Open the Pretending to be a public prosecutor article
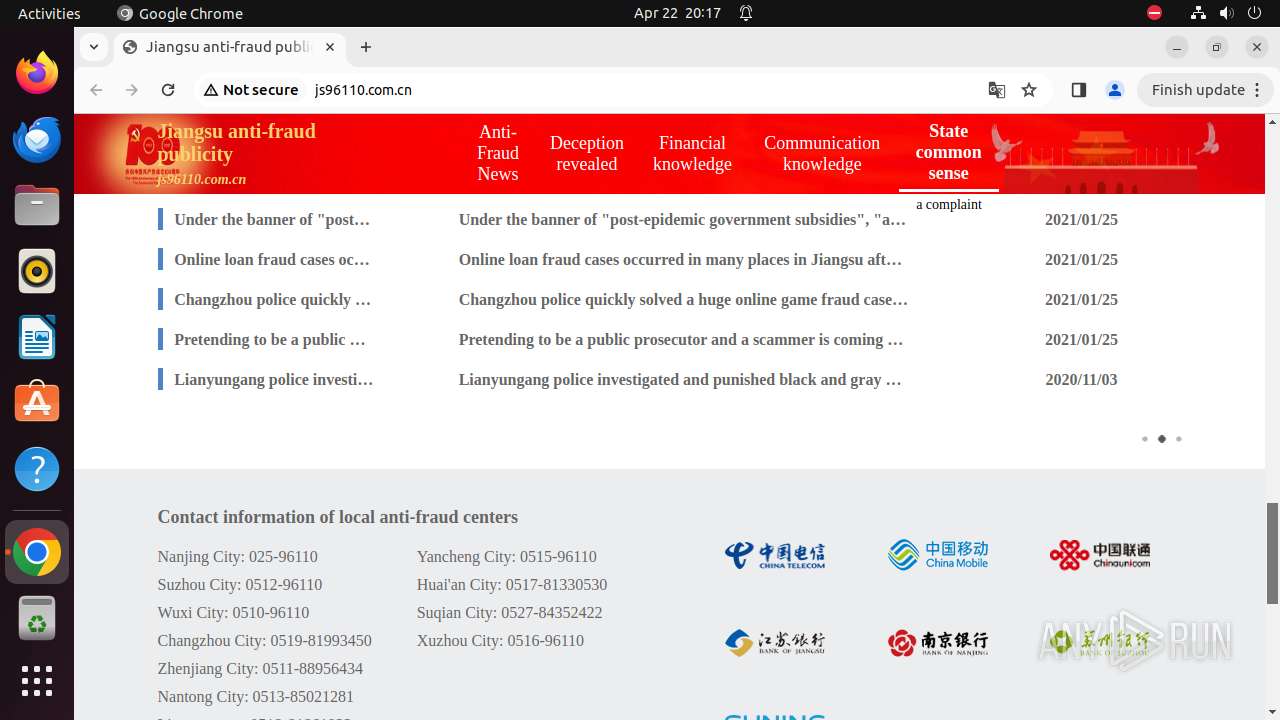This screenshot has width=1280, height=720. [x=681, y=340]
